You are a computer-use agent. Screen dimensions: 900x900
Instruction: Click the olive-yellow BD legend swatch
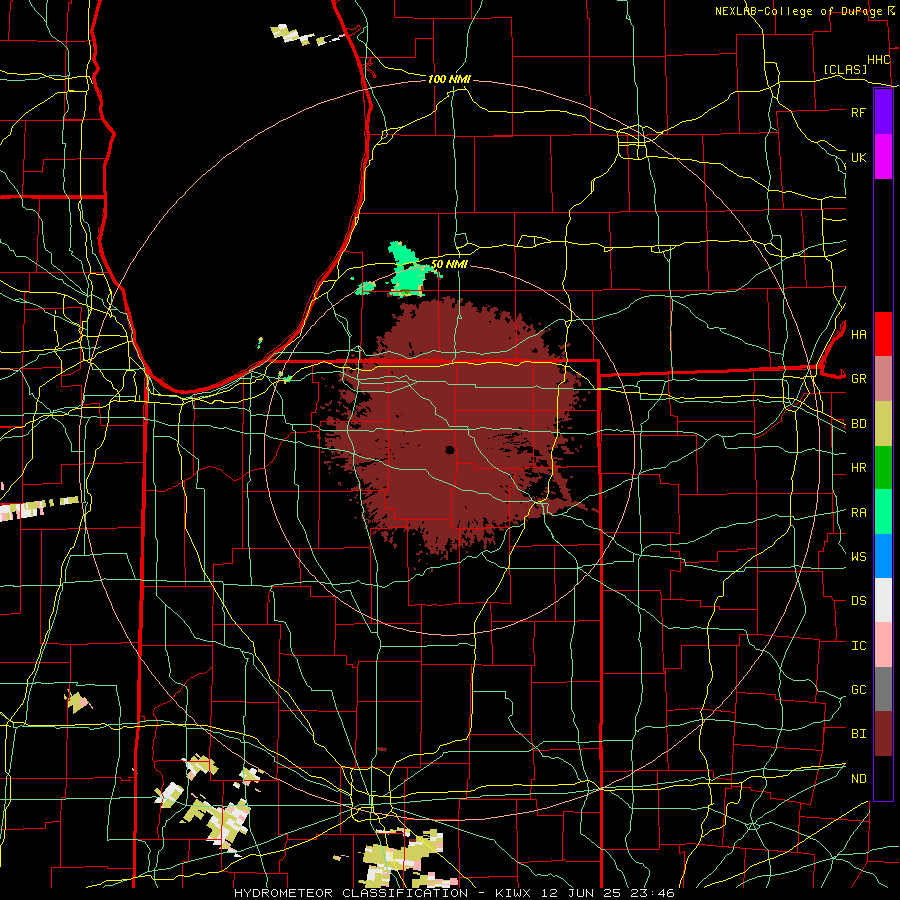pyautogui.click(x=883, y=423)
